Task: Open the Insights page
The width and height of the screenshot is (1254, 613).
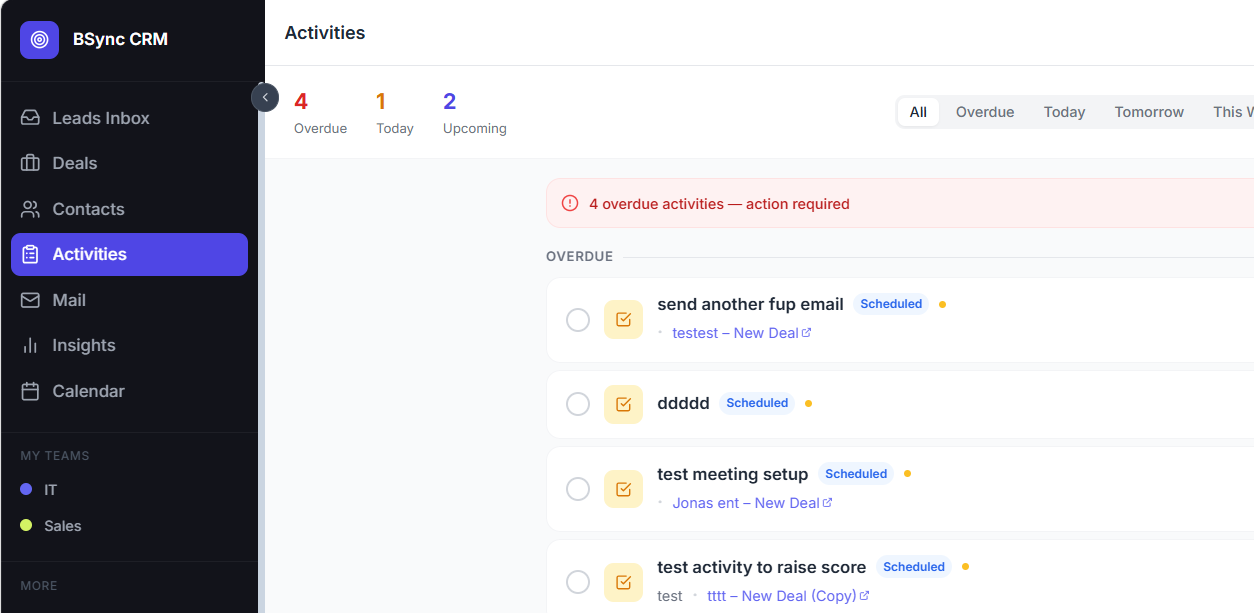Action: pyautogui.click(x=129, y=345)
